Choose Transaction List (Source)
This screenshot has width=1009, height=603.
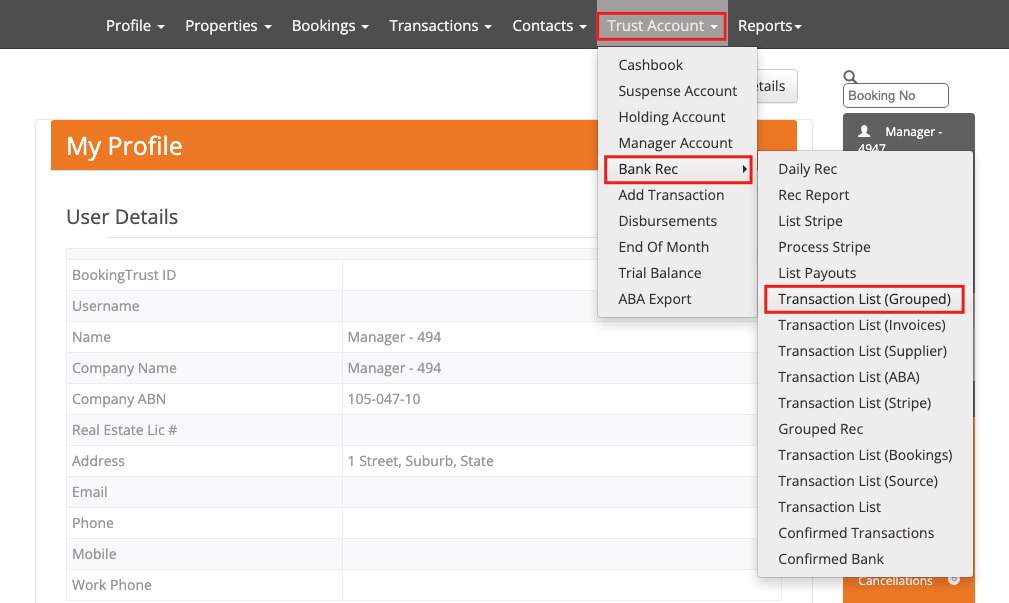click(x=858, y=481)
